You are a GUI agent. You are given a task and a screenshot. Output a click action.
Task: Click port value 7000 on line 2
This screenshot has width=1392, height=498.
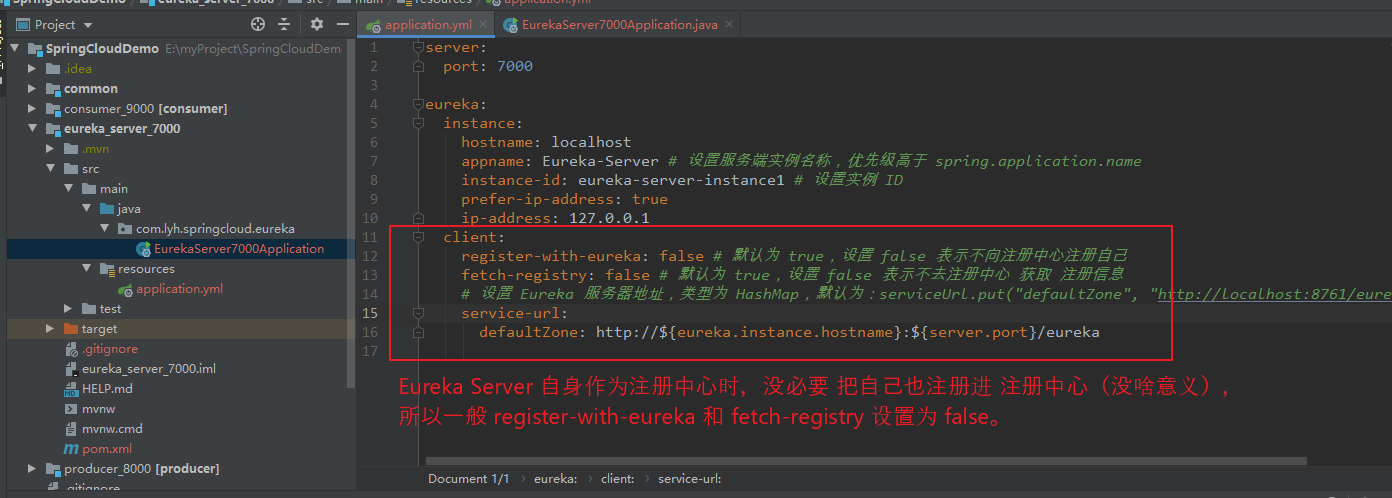515,66
